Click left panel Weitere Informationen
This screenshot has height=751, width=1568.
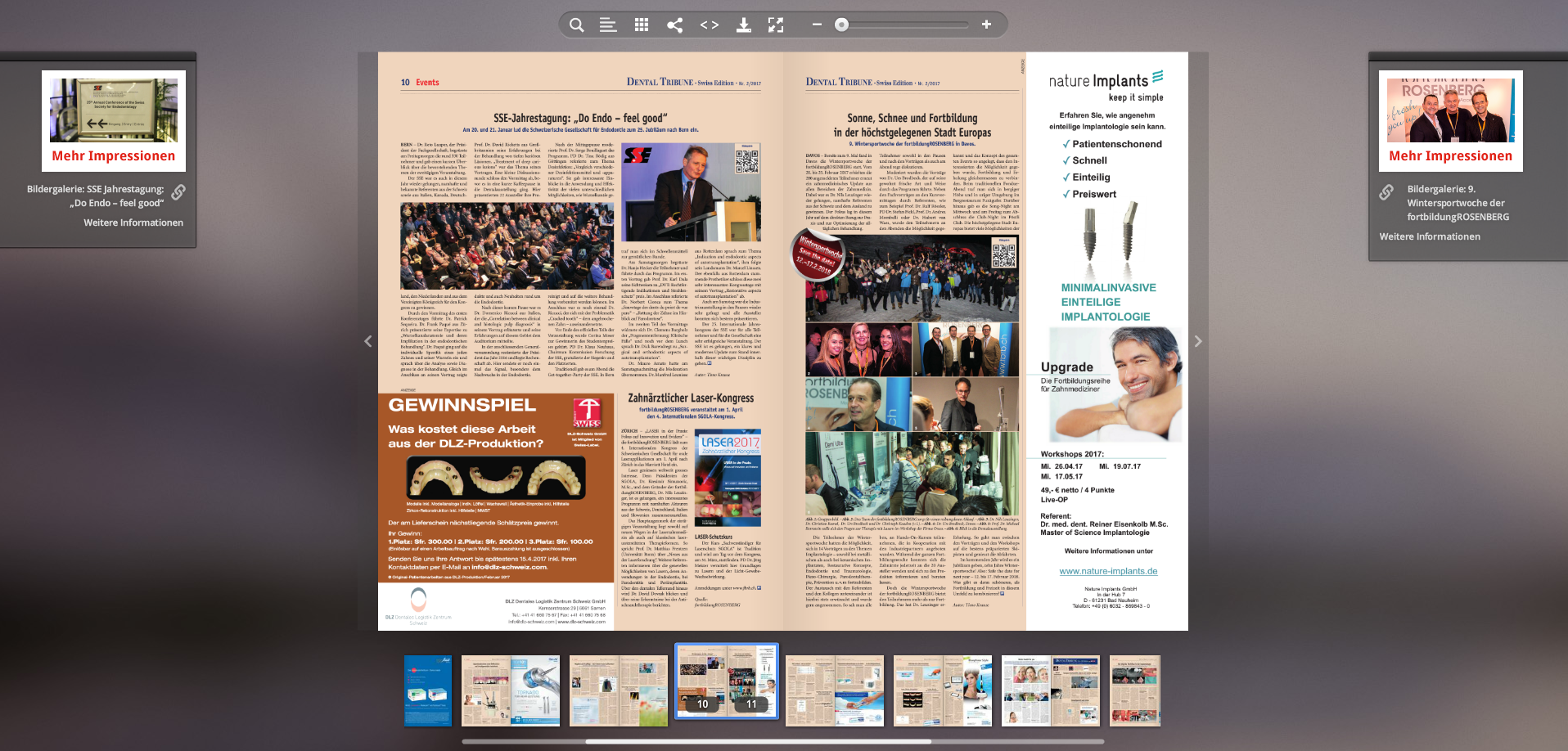(133, 223)
